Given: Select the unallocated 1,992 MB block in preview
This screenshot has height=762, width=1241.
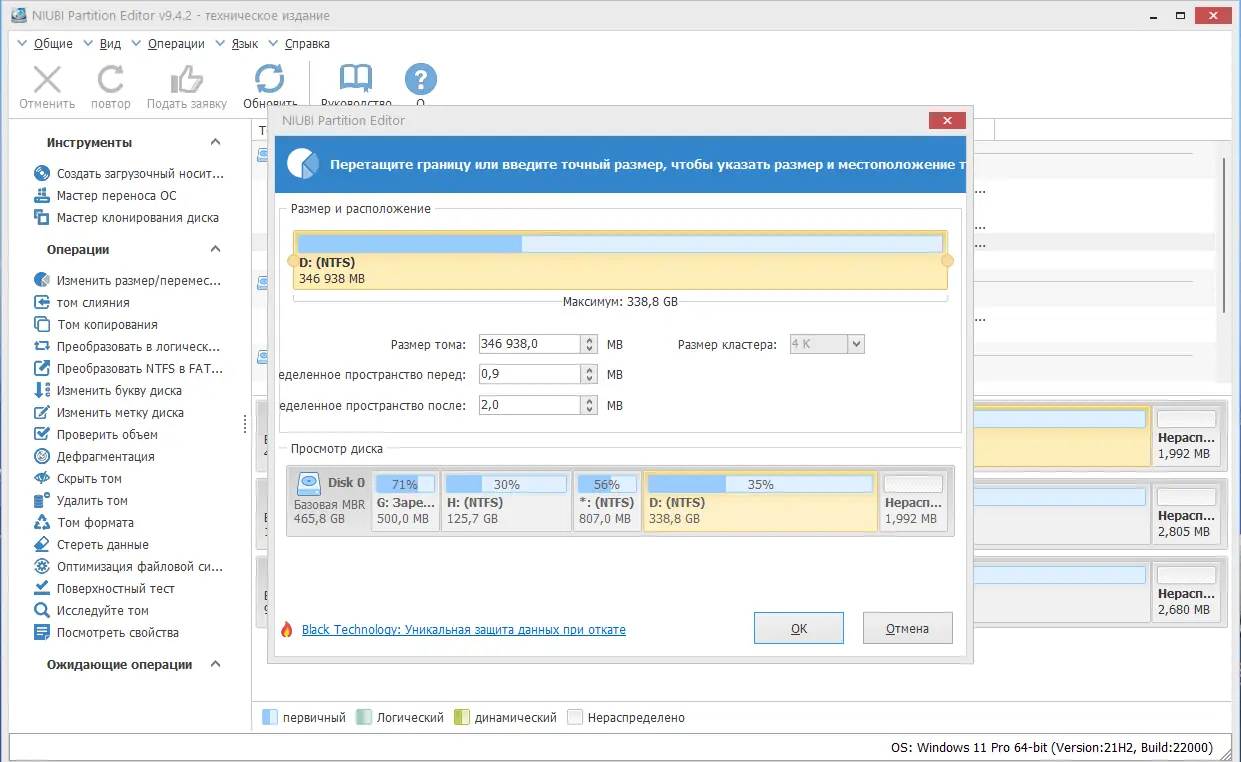Looking at the screenshot, I should (913, 501).
